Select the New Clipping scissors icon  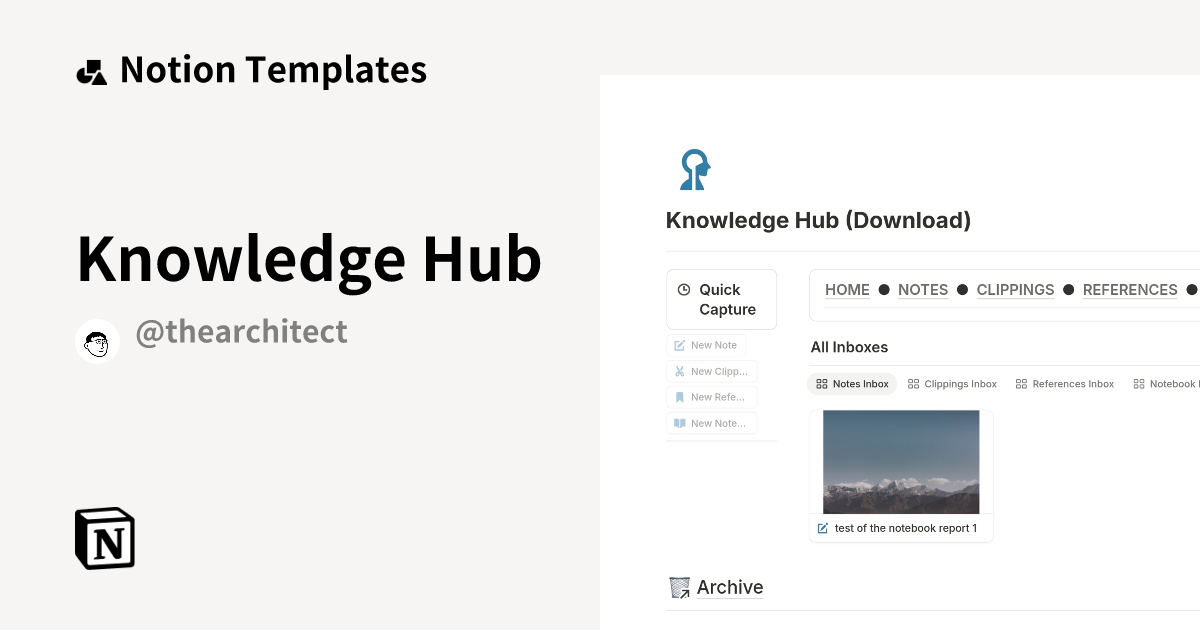678,371
